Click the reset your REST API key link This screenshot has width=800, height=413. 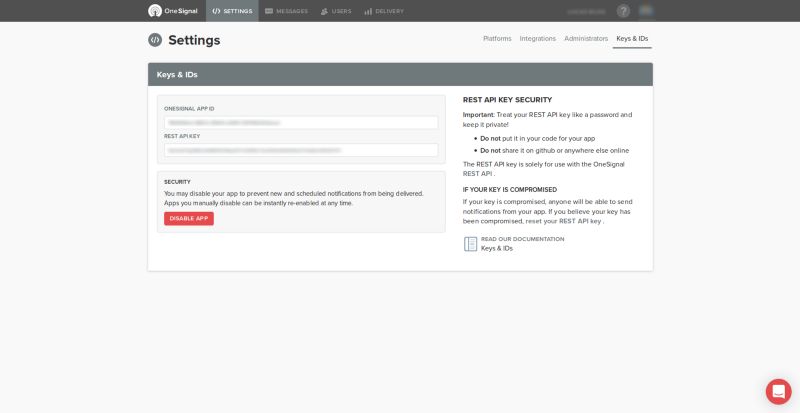pos(565,221)
